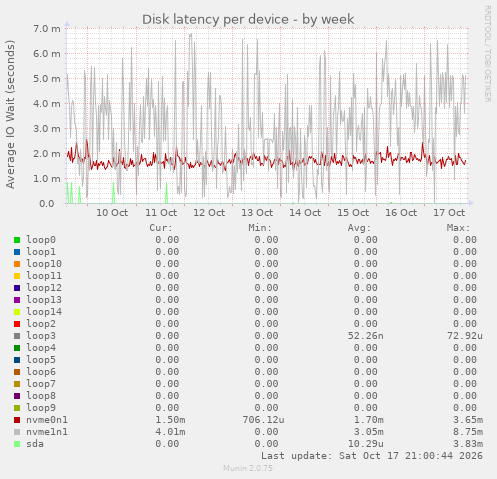
Task: Click nvme0n1 current value '1.50m'
Action: pyautogui.click(x=170, y=420)
